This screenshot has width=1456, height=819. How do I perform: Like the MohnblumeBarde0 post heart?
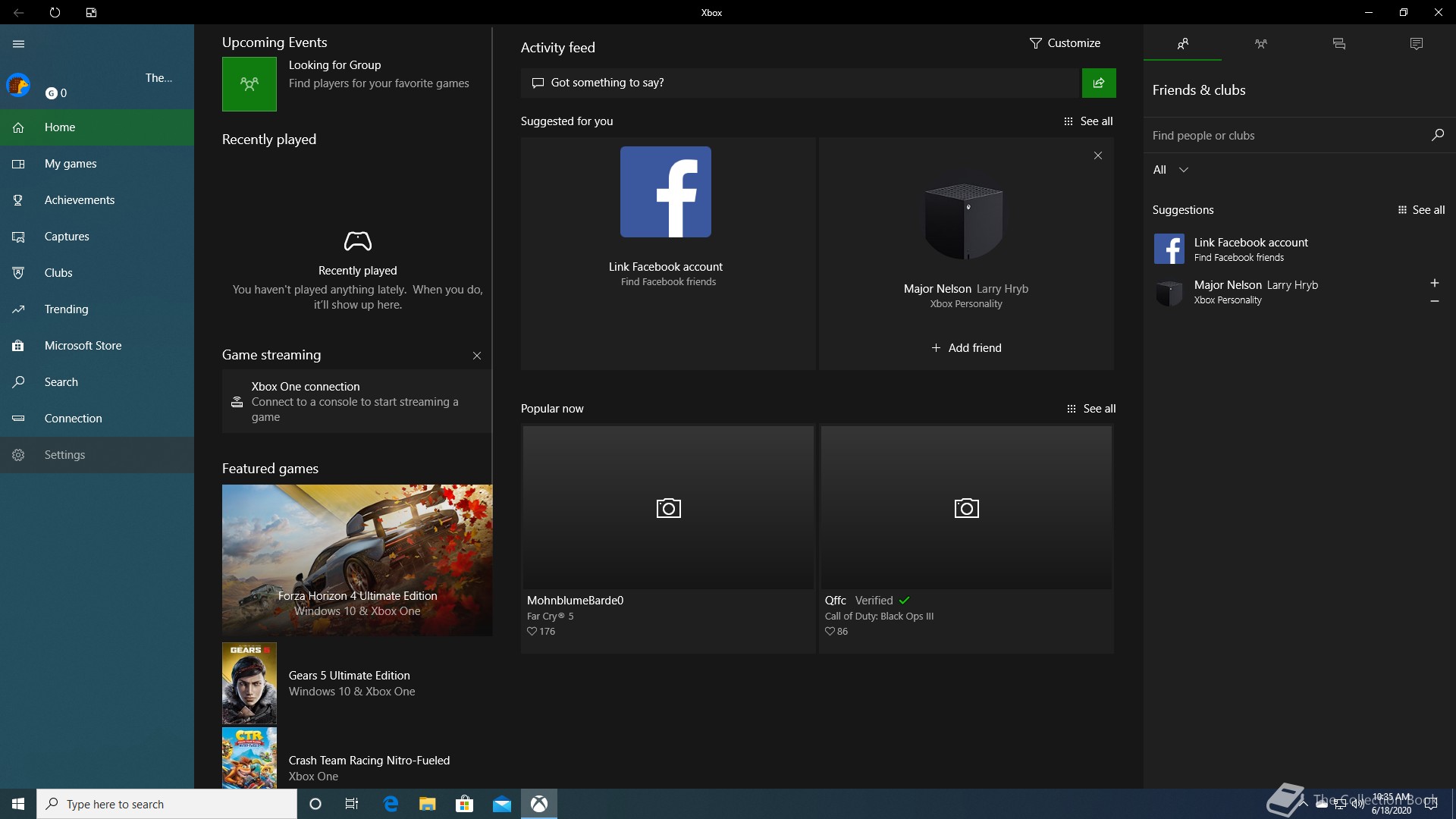(532, 632)
